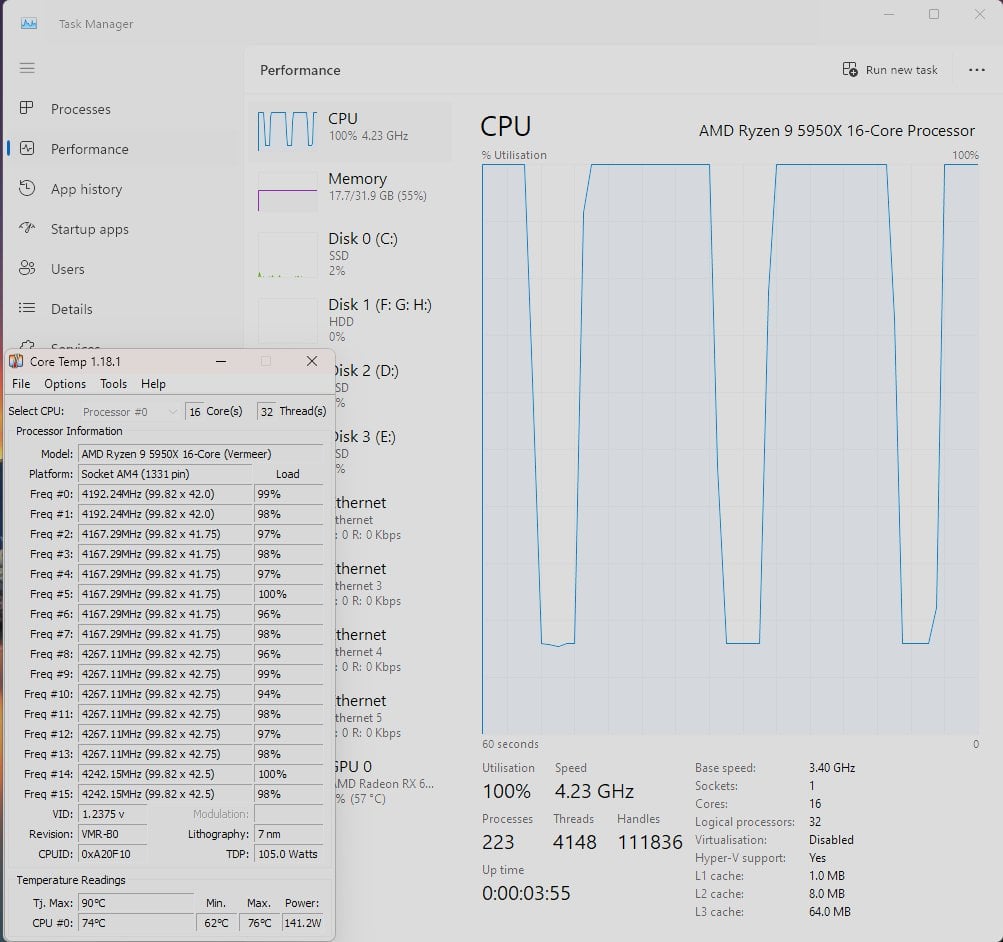Click the Run new task icon
The width and height of the screenshot is (1003, 942).
click(x=849, y=69)
